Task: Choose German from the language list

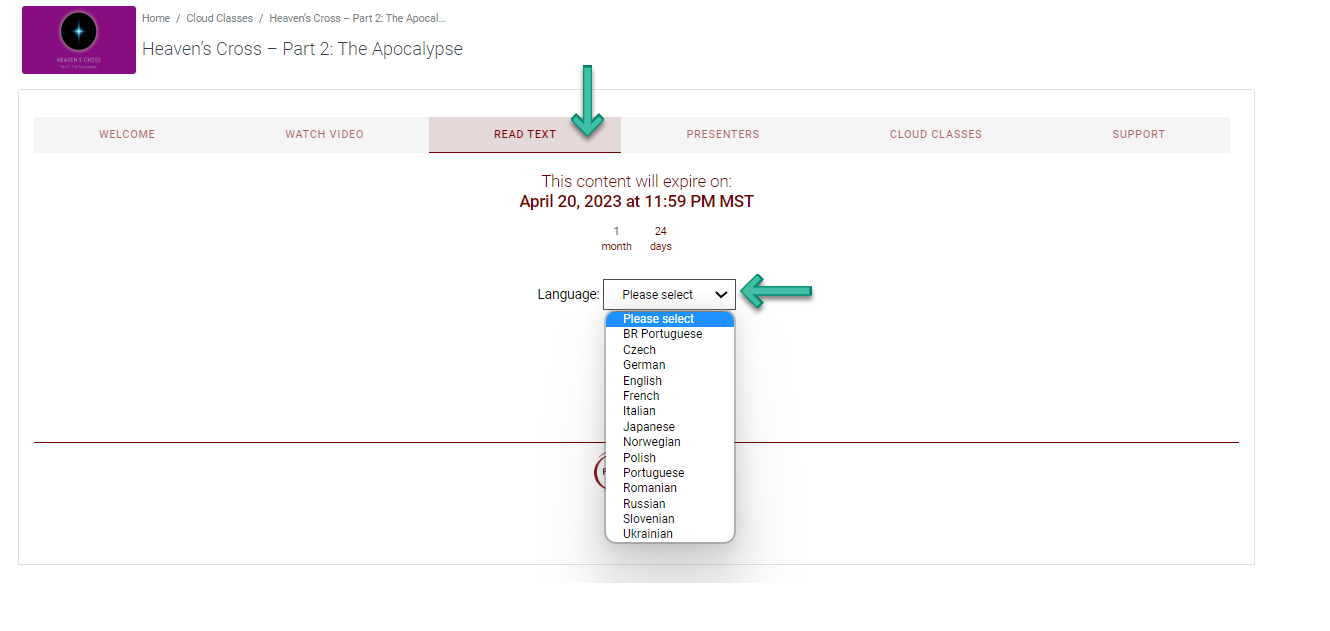Action: point(670,365)
